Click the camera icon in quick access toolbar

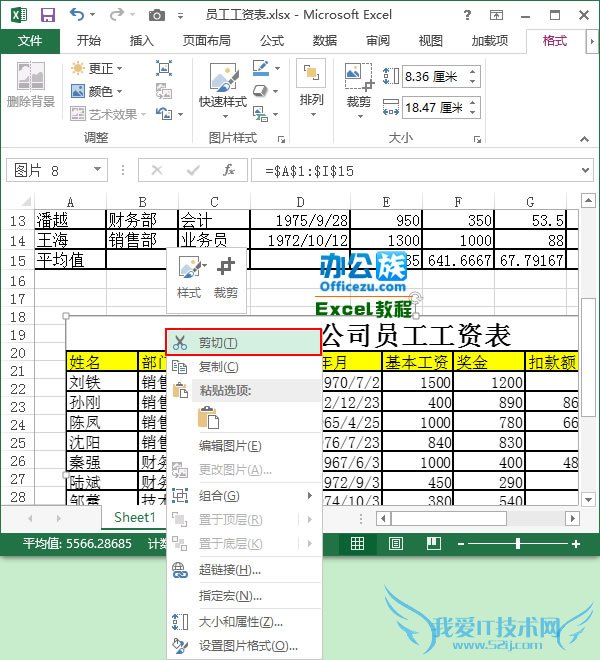click(157, 16)
